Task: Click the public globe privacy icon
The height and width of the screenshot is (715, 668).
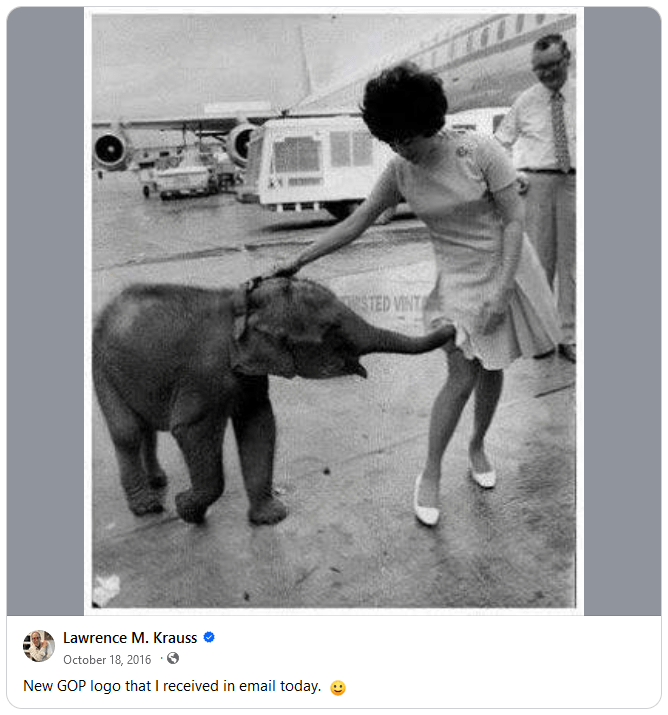Action: [x=173, y=659]
